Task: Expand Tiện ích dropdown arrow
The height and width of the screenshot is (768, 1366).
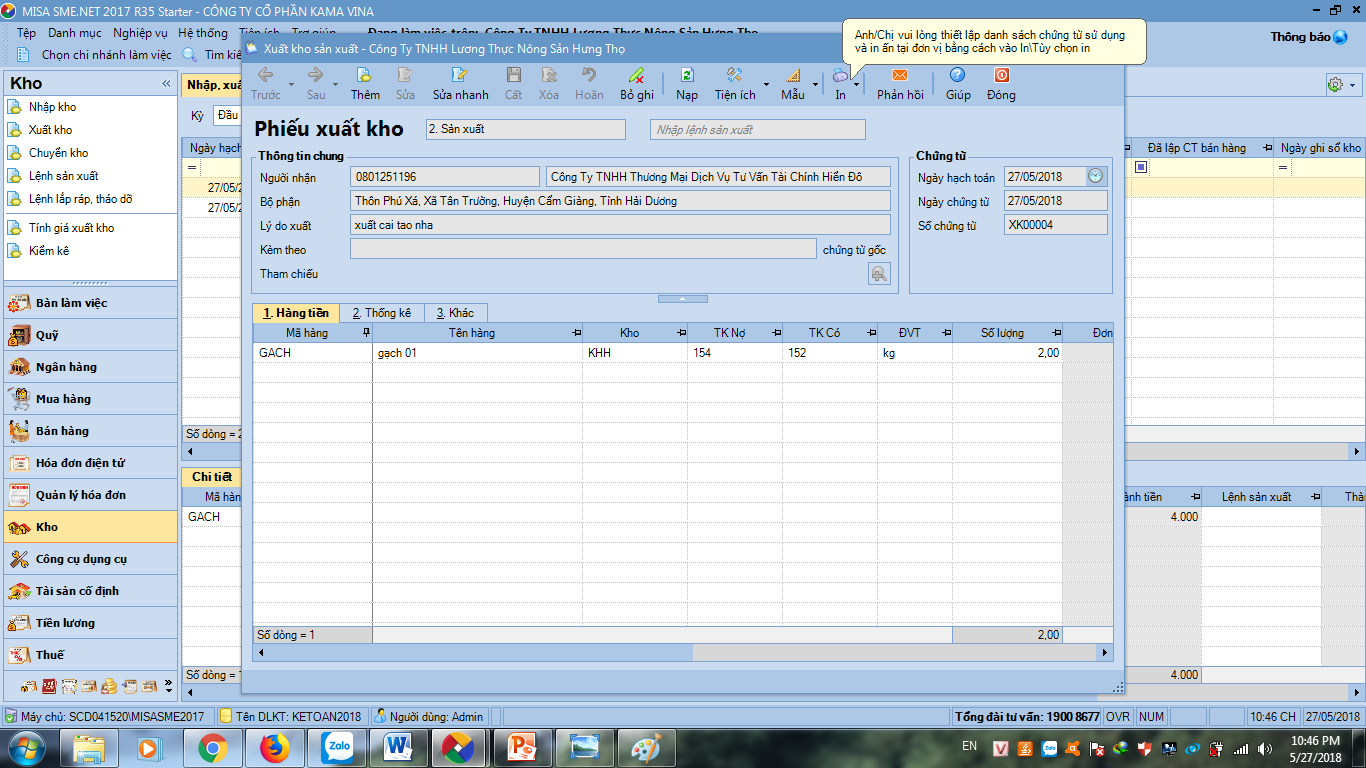Action: point(766,84)
